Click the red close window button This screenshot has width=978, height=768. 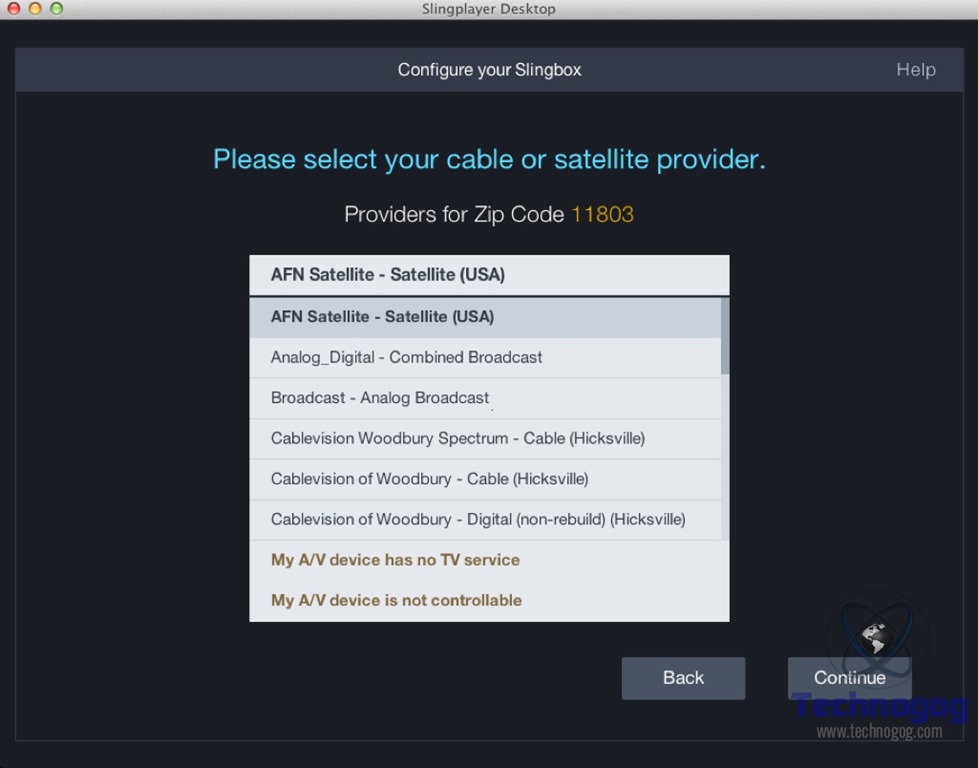point(13,9)
